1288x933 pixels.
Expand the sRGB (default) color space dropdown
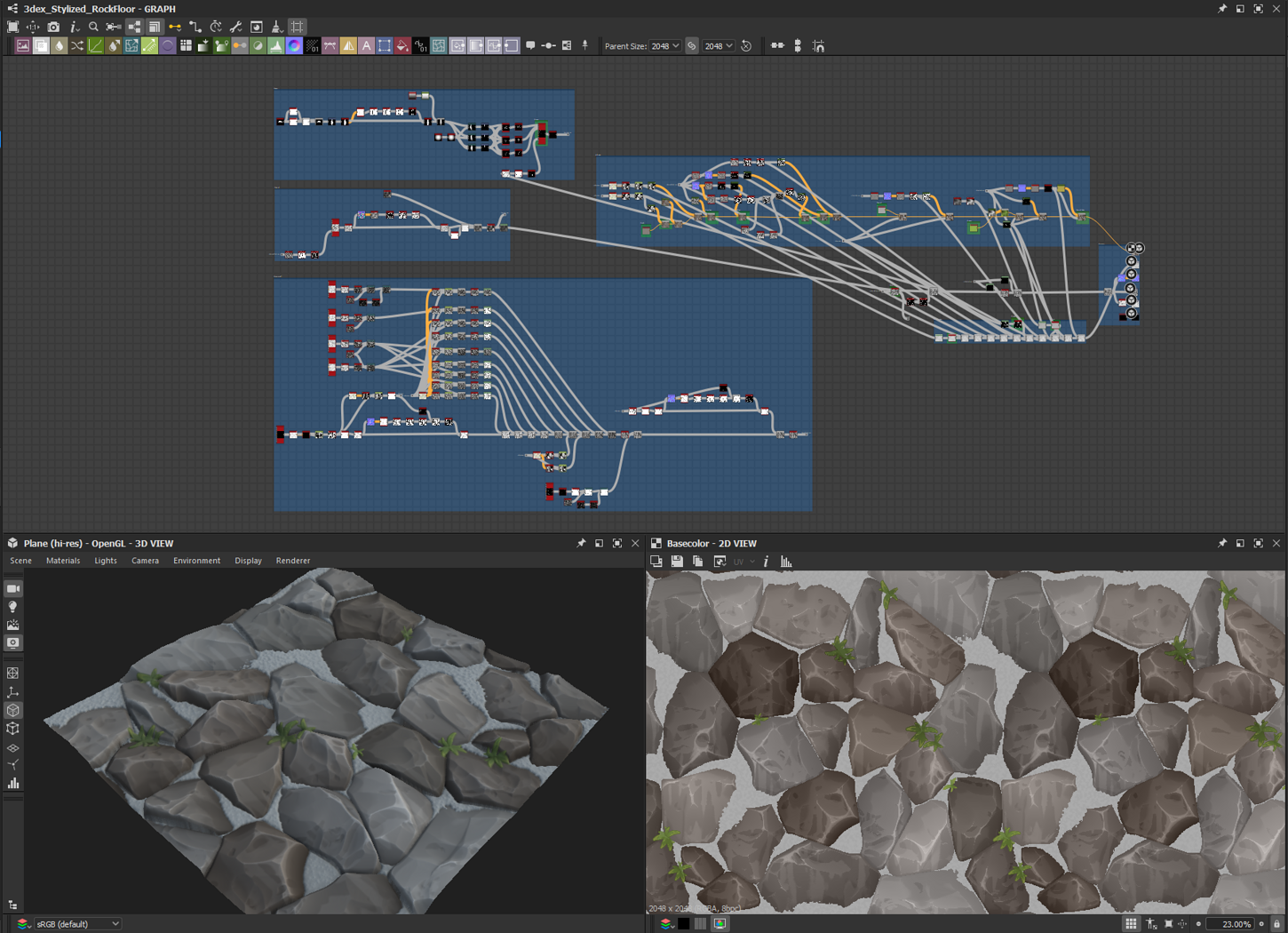pyautogui.click(x=77, y=924)
